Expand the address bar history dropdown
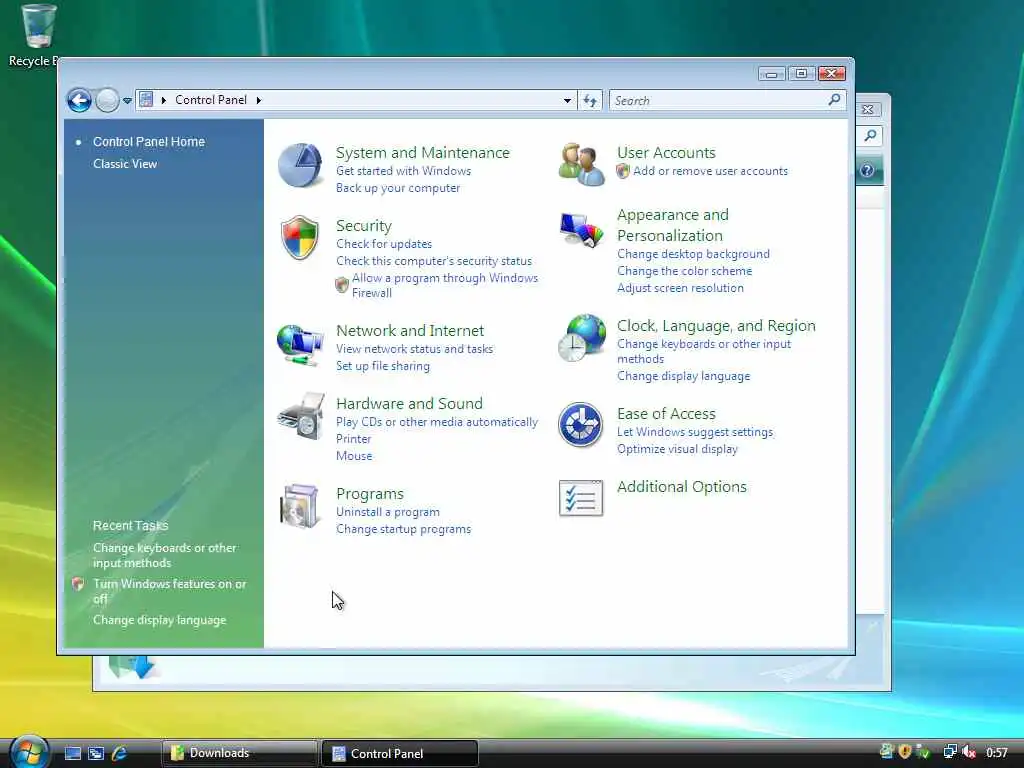This screenshot has height=768, width=1024. (x=567, y=101)
